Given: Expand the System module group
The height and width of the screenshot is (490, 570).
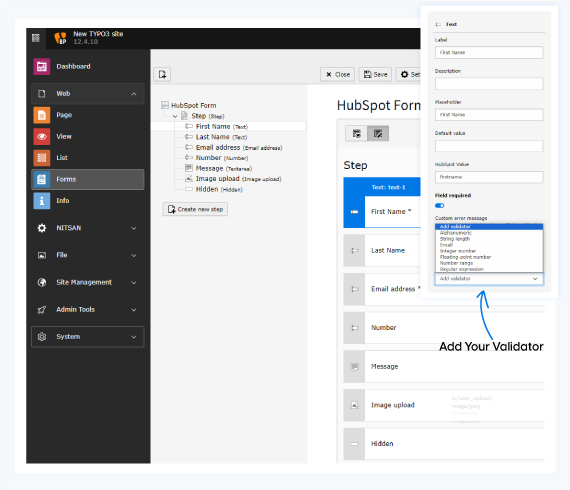Looking at the screenshot, I should pos(88,337).
